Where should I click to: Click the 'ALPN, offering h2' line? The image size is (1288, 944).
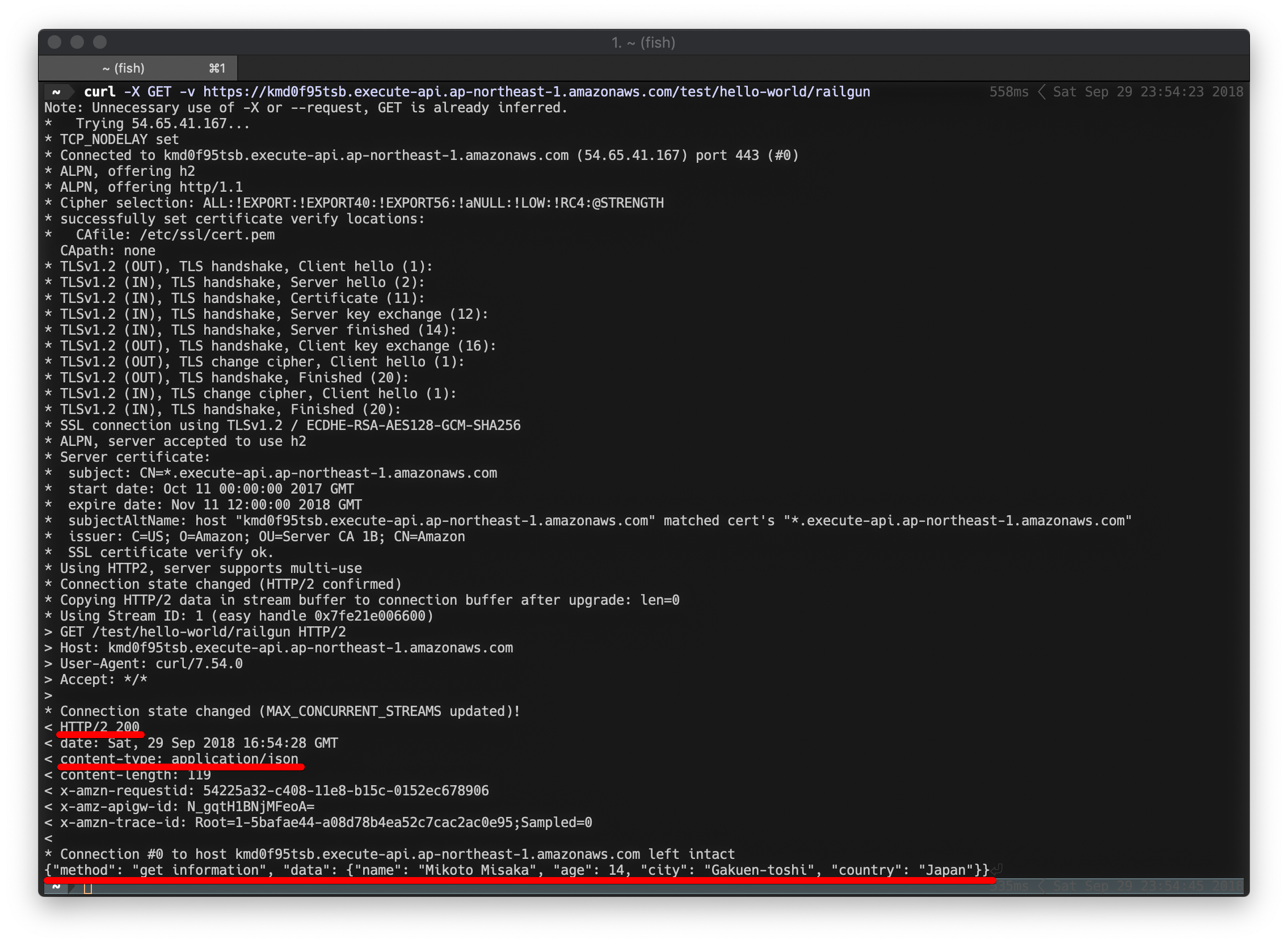pos(120,171)
